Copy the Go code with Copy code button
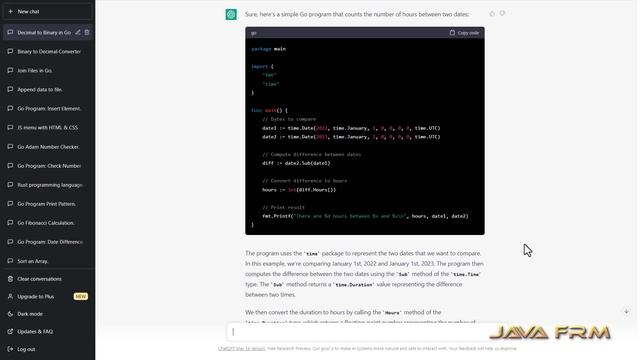Image resolution: width=640 pixels, height=360 pixels. [x=464, y=33]
